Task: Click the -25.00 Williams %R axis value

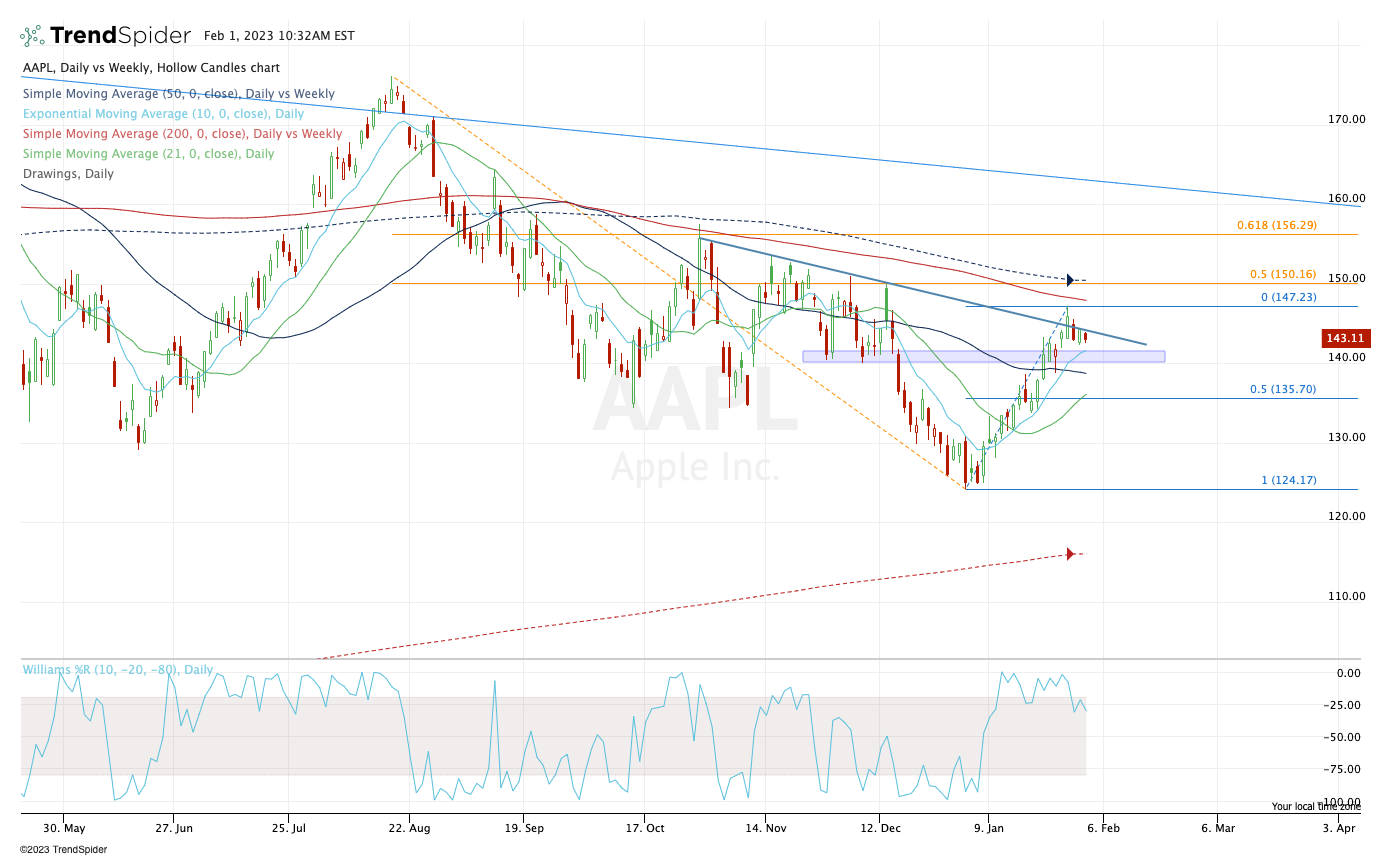Action: pos(1342,705)
